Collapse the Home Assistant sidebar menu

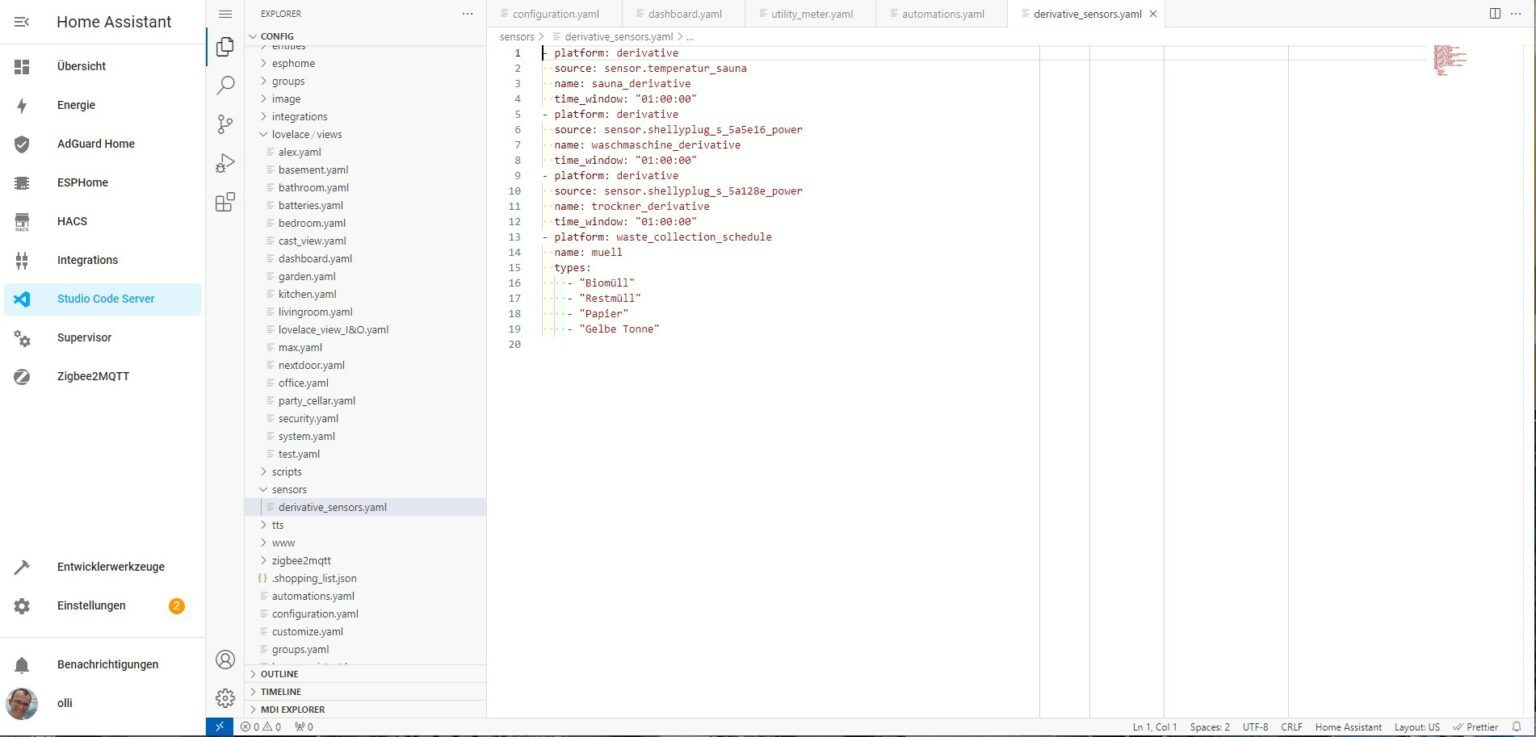pyautogui.click(x=21, y=21)
